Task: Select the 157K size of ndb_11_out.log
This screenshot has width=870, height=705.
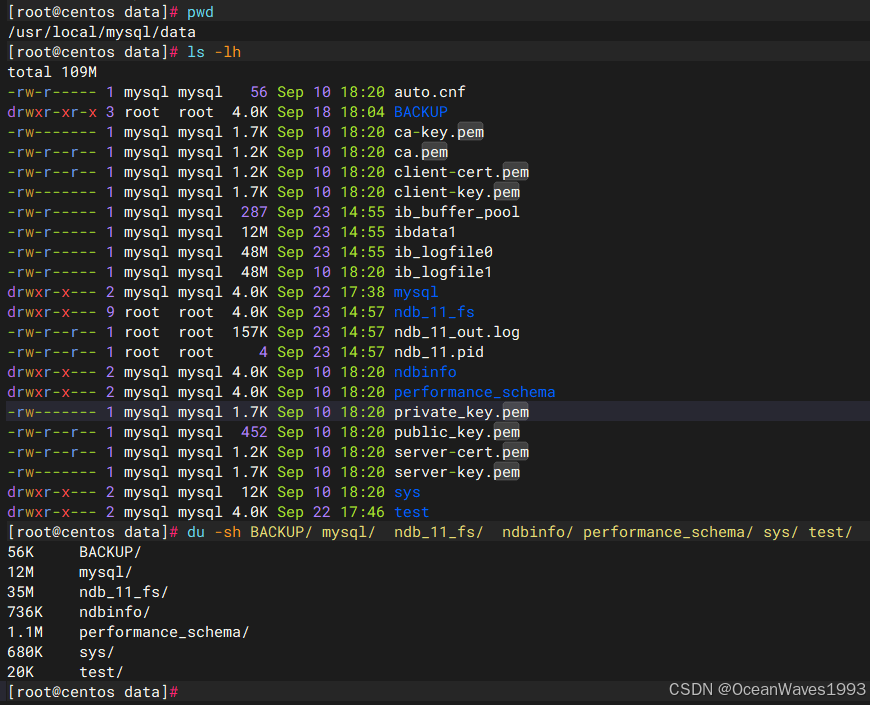Action: click(250, 332)
